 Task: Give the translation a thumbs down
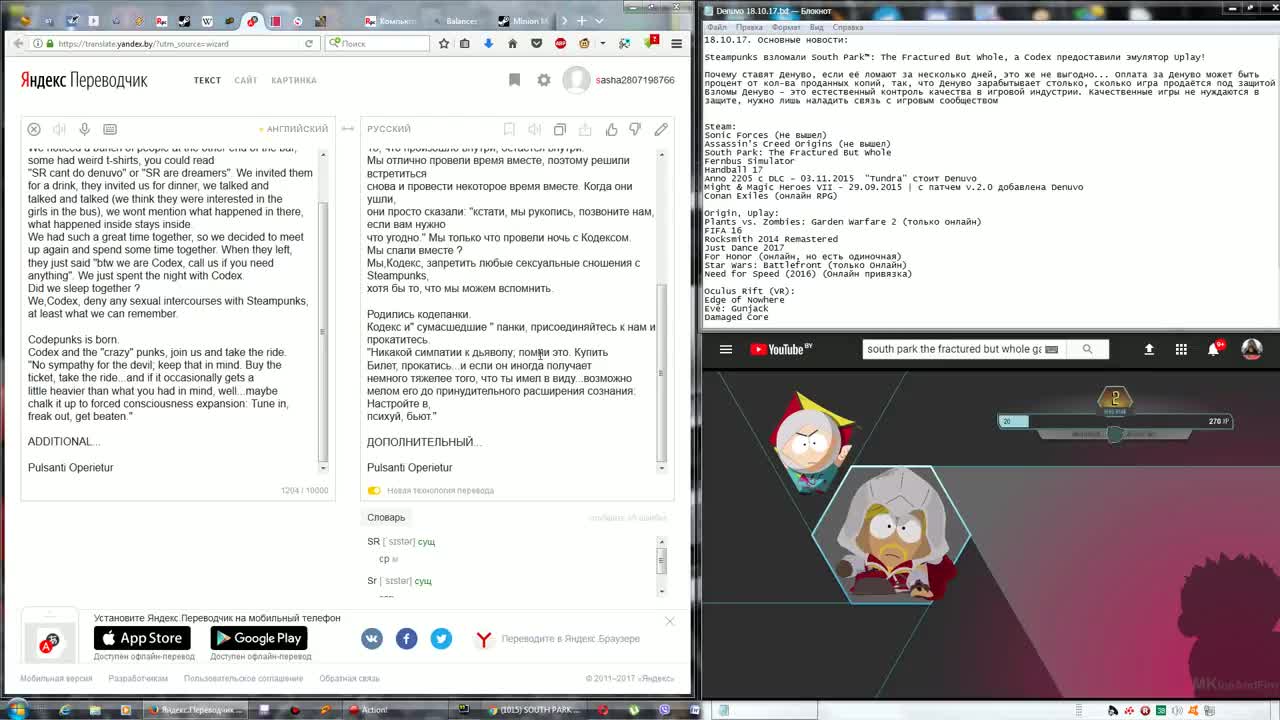(x=636, y=129)
